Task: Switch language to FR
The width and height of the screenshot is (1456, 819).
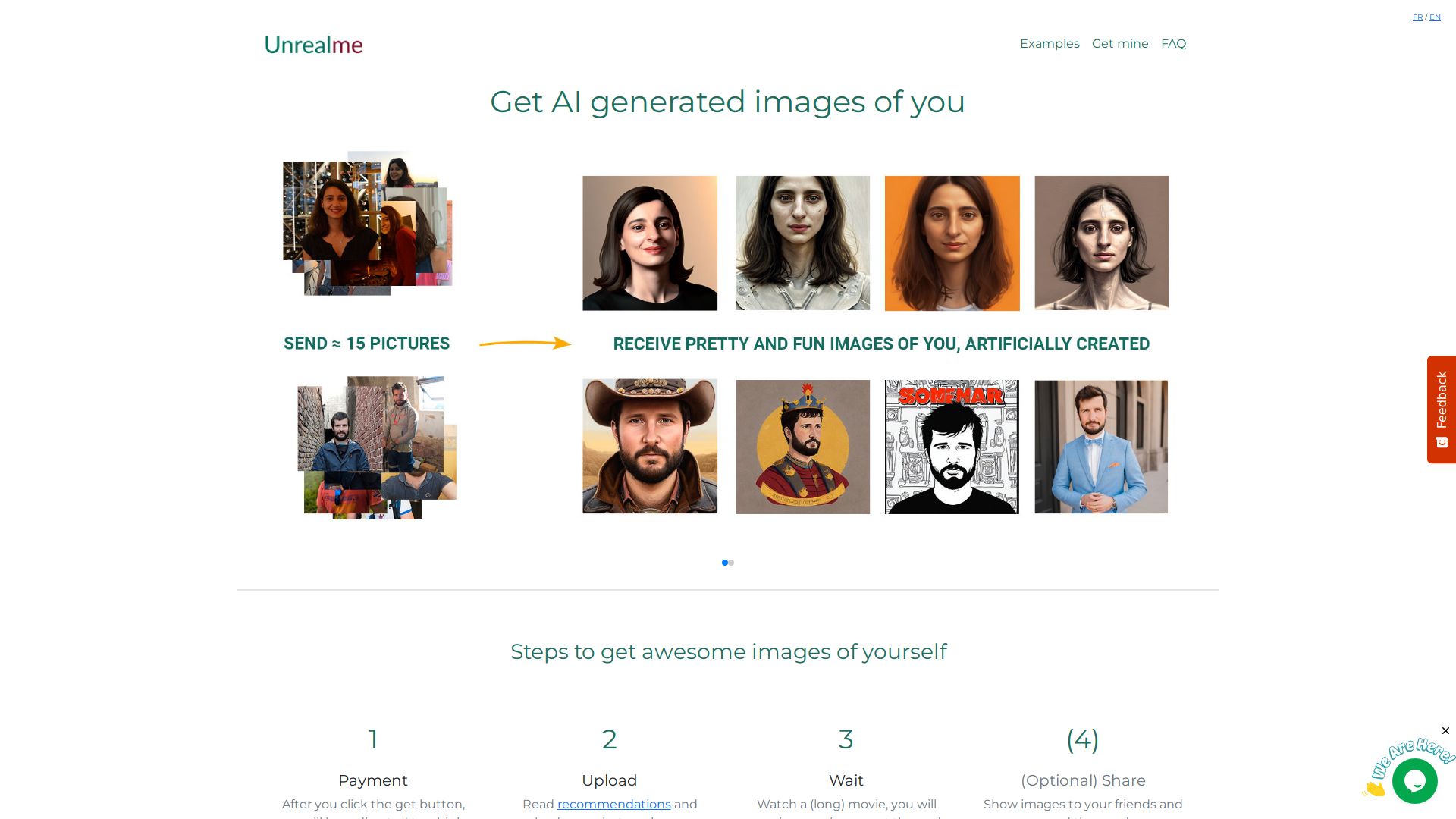Action: click(x=1417, y=17)
